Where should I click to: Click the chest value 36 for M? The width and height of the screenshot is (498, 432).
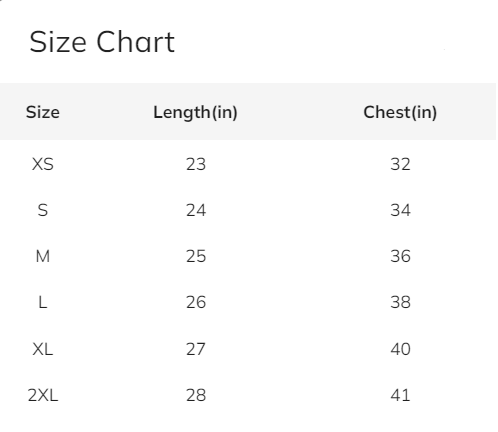coord(400,256)
